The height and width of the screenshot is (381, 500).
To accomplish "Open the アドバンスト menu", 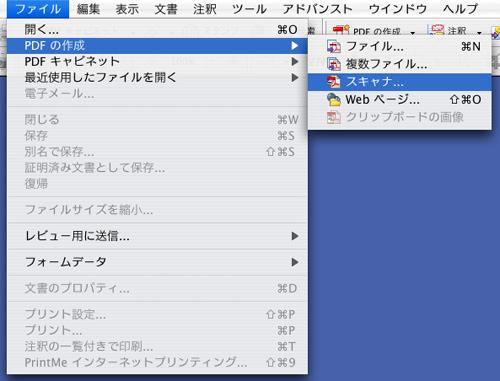I will [x=317, y=9].
